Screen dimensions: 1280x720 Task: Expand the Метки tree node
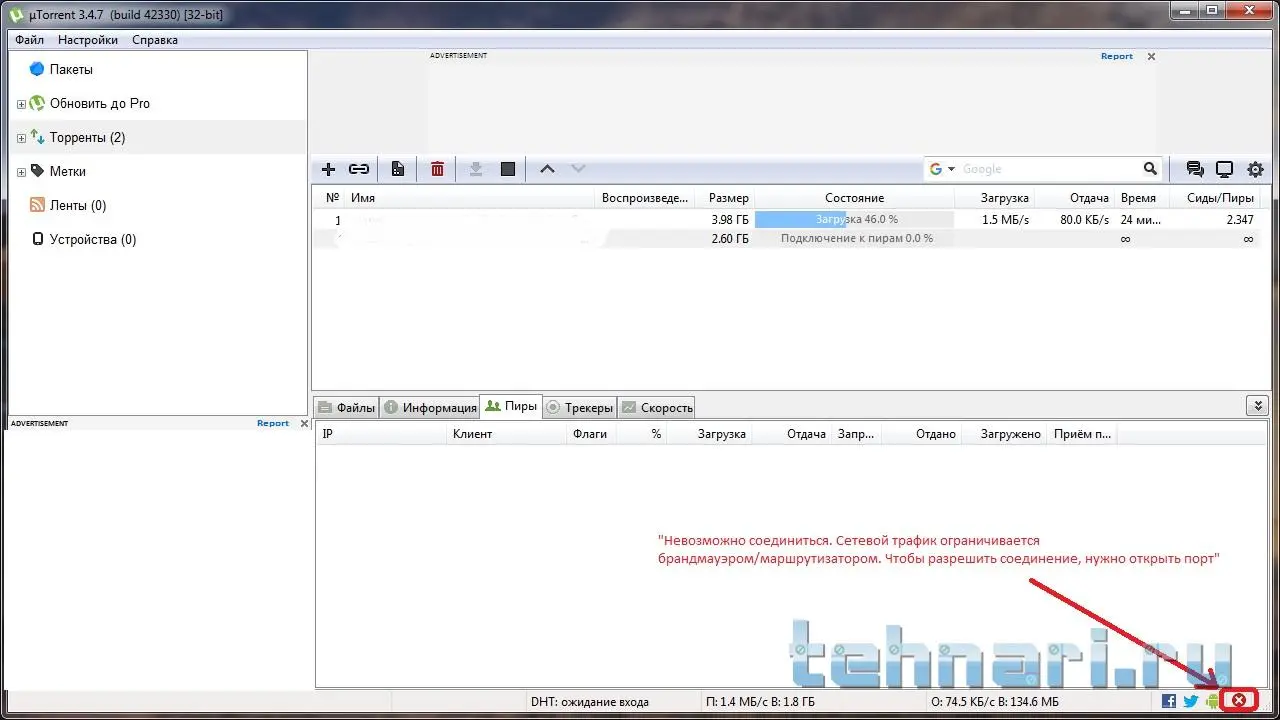point(21,172)
